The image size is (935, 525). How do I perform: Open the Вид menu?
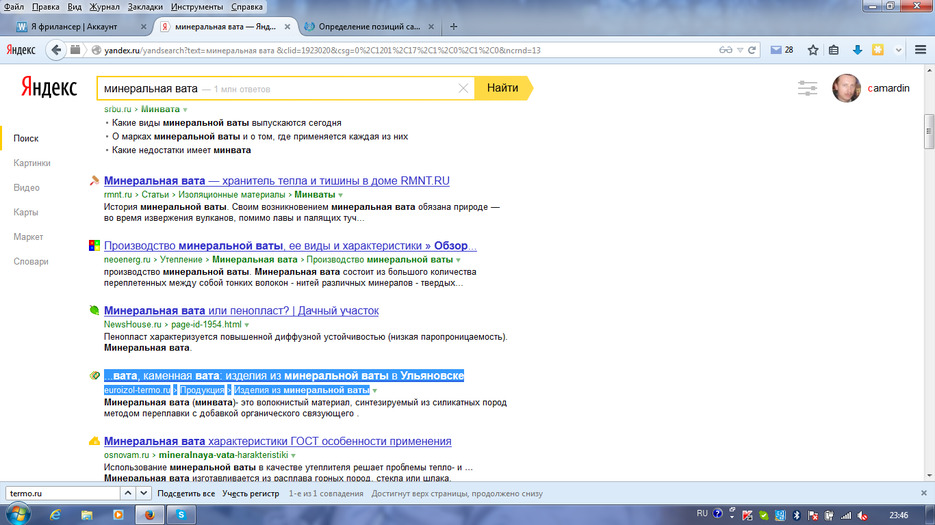point(74,7)
